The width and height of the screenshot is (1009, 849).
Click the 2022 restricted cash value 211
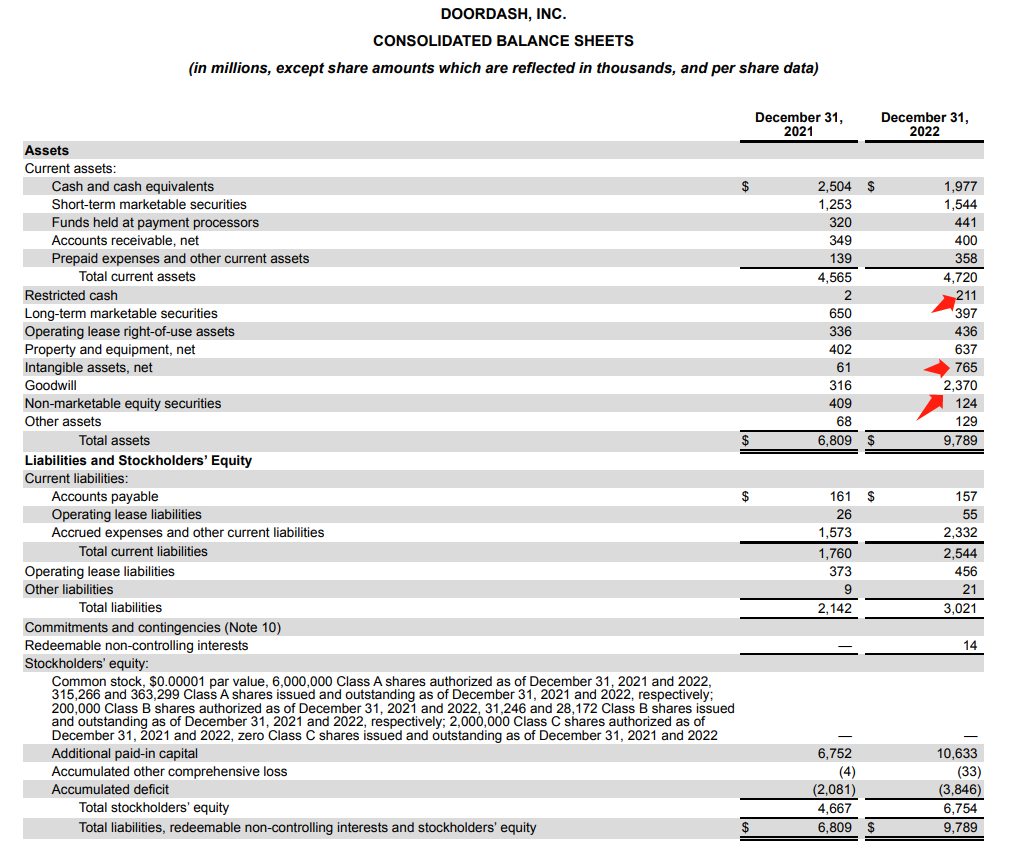967,295
